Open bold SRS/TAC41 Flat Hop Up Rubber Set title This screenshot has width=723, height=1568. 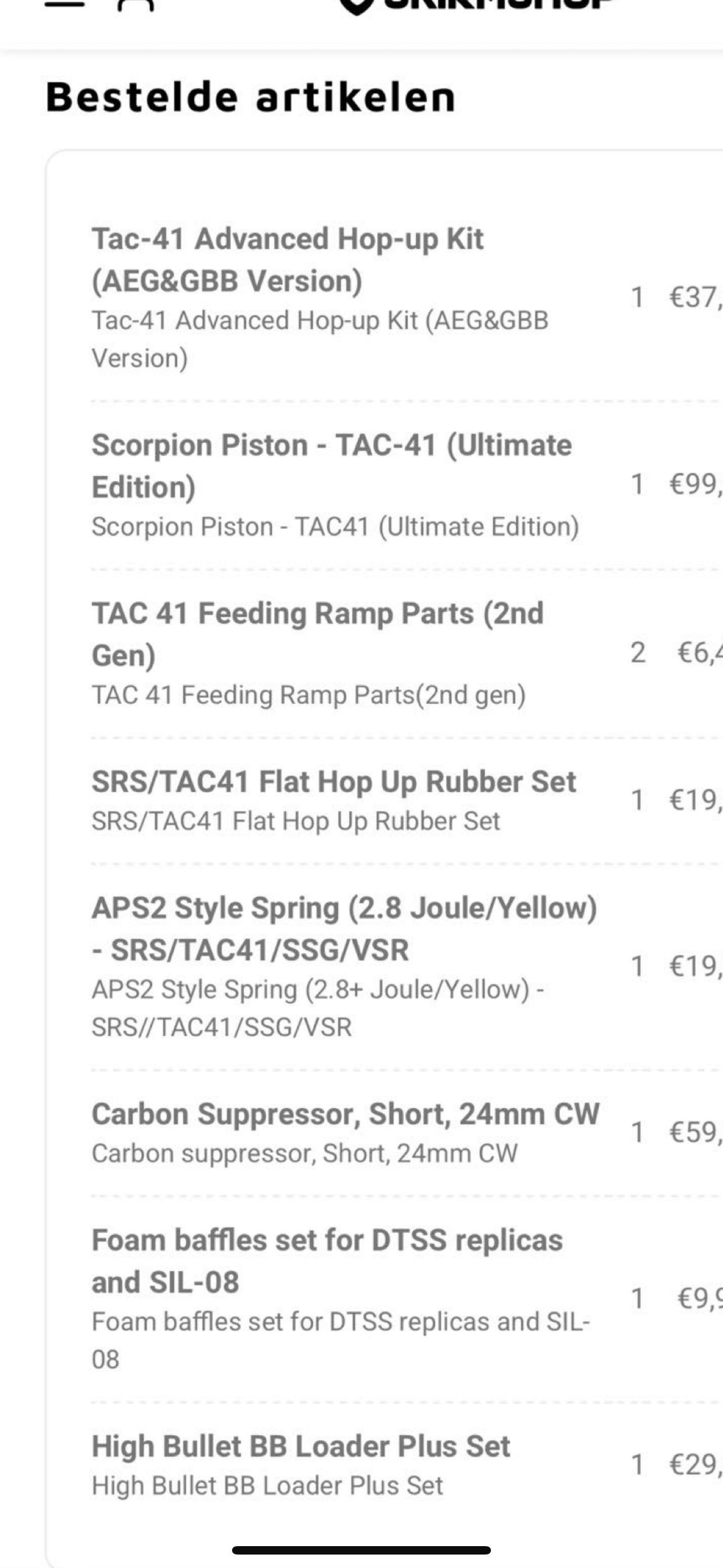[333, 782]
